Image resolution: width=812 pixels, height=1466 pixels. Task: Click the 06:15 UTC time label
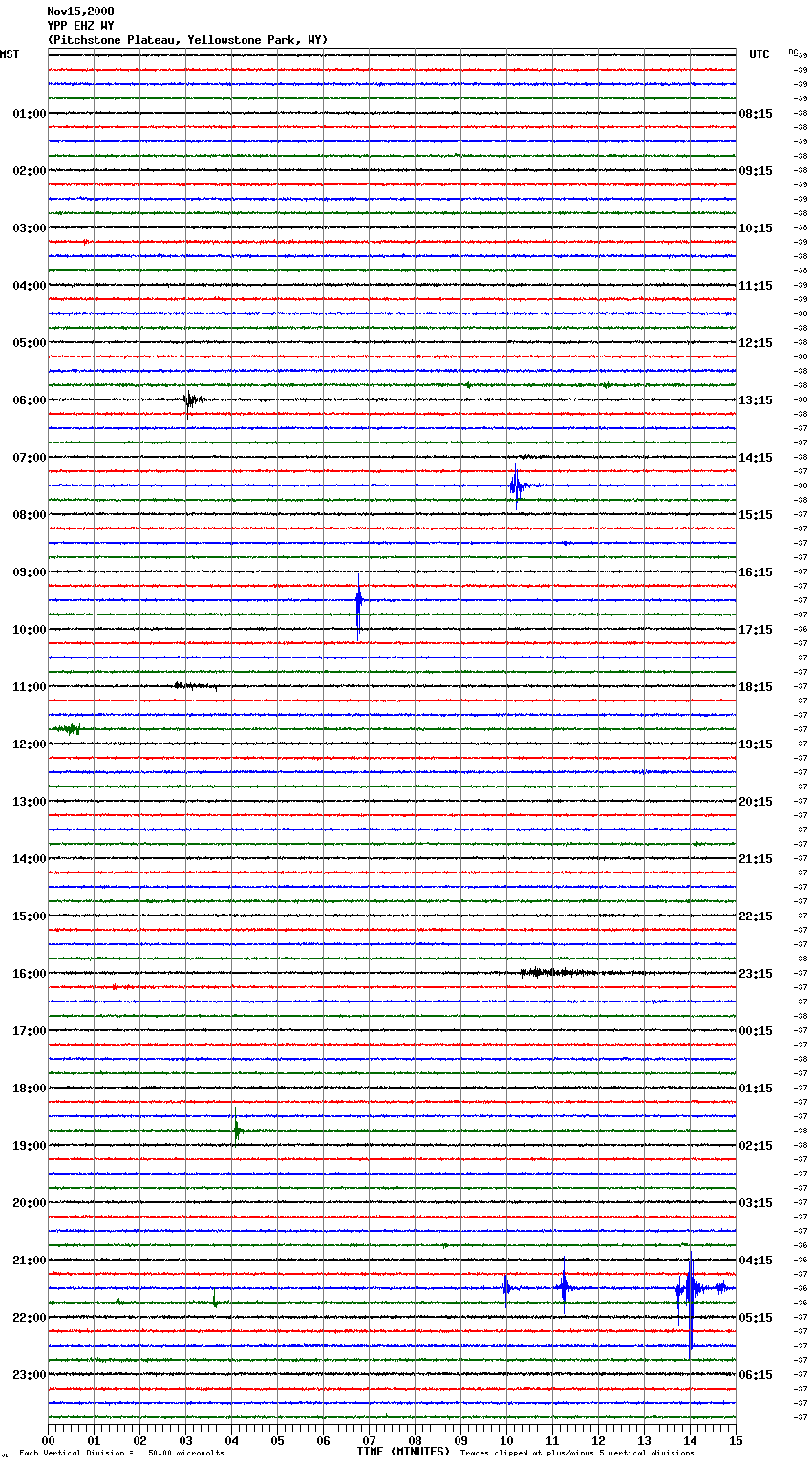point(756,1375)
